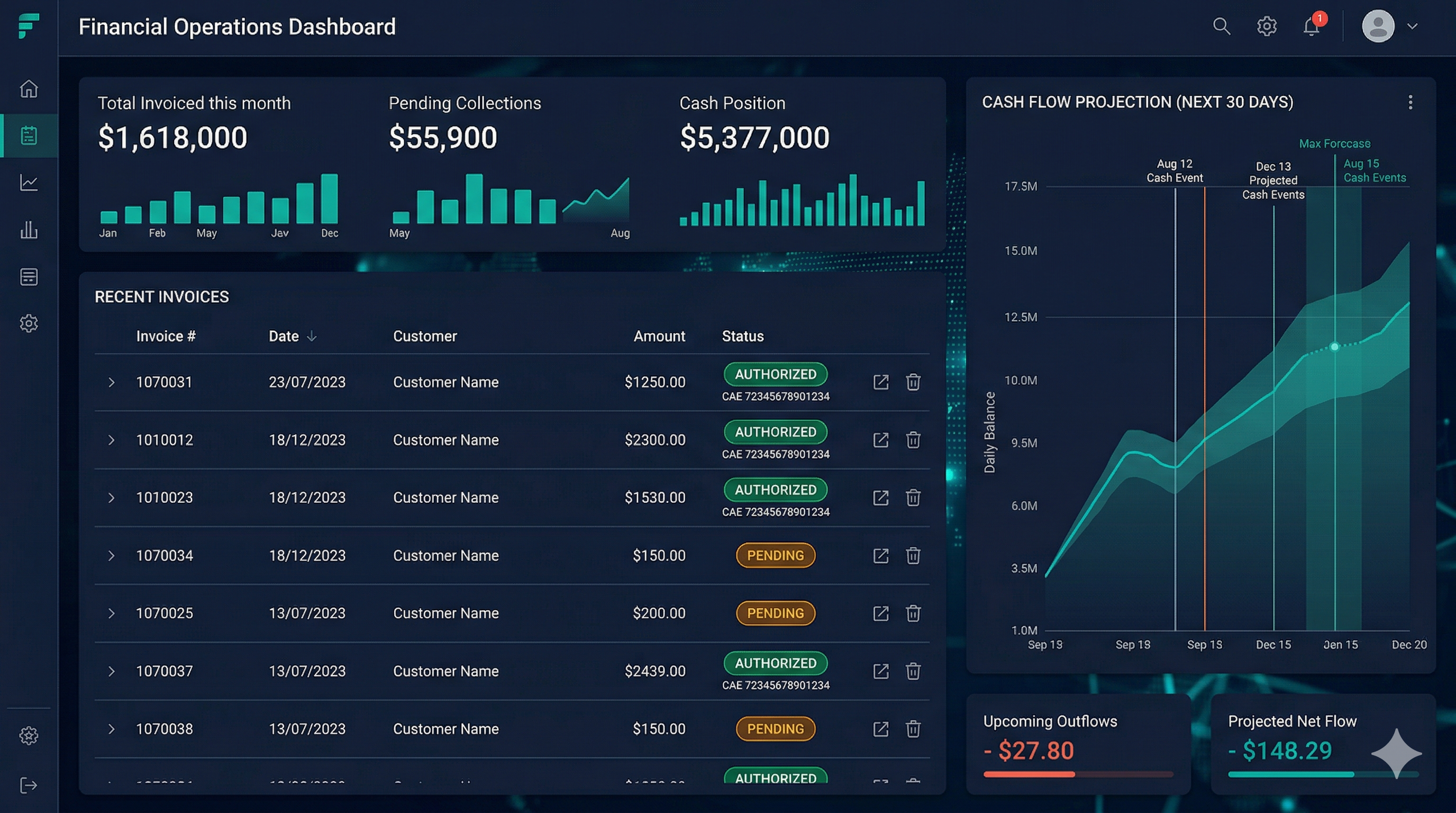
Task: Open the Settings gear in the top bar
Action: (x=1267, y=26)
